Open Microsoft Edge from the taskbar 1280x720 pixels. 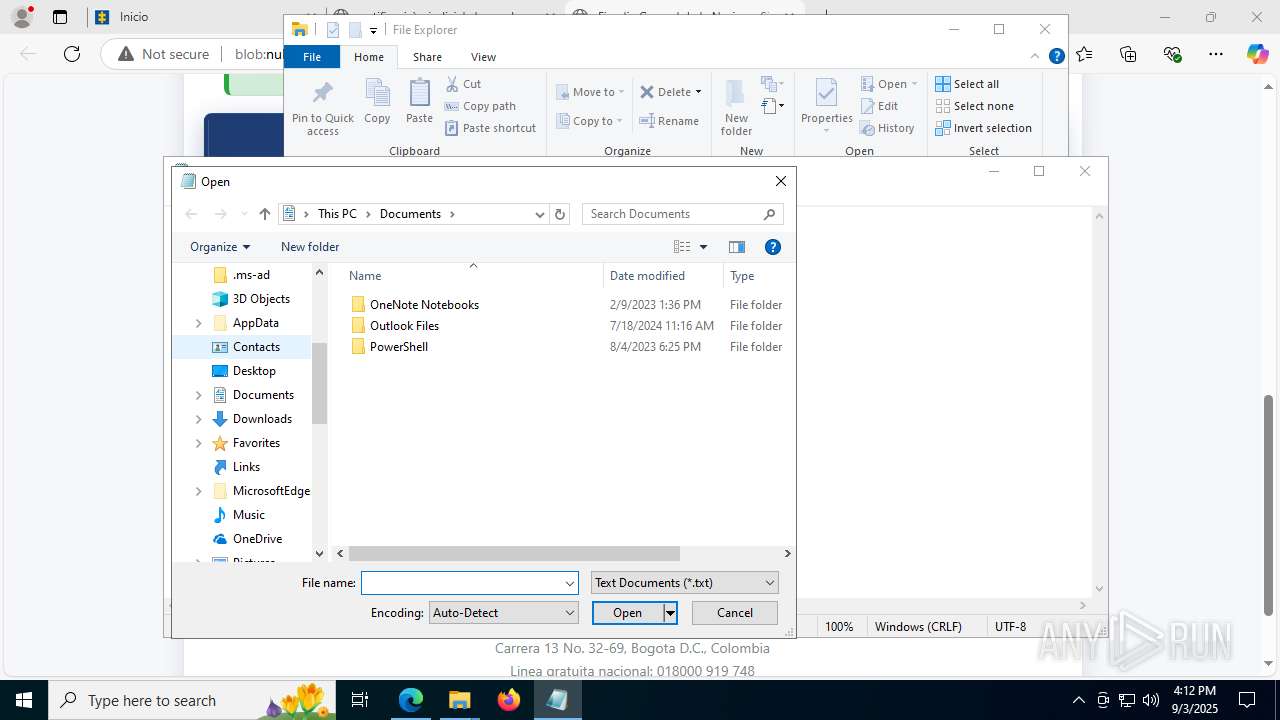(411, 700)
